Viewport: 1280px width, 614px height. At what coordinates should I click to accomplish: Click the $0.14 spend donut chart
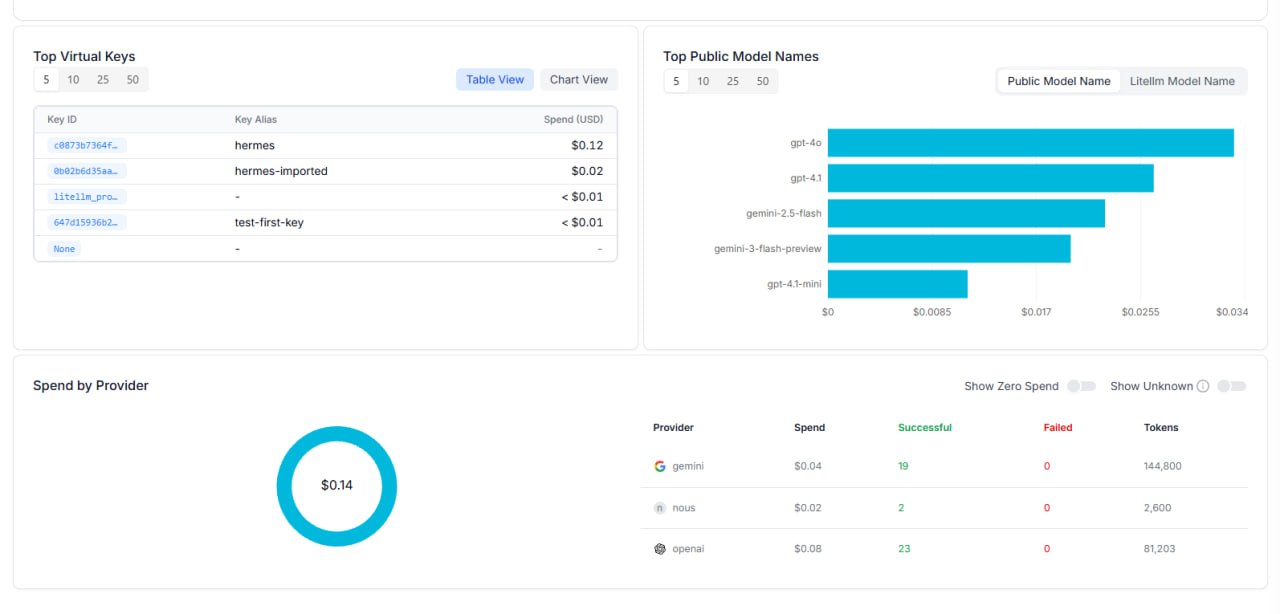337,486
